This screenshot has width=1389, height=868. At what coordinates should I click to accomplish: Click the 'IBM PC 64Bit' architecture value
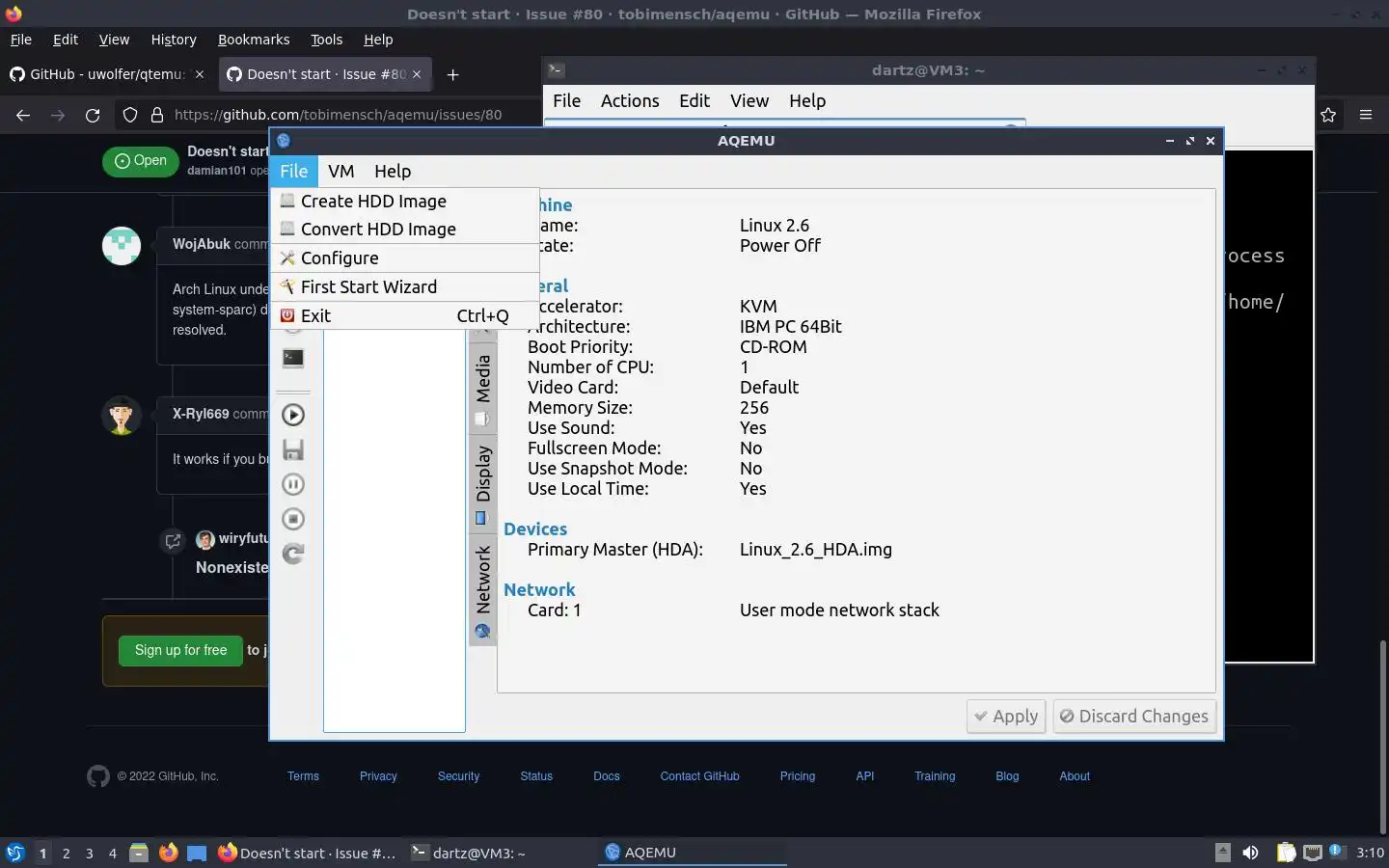point(791,327)
